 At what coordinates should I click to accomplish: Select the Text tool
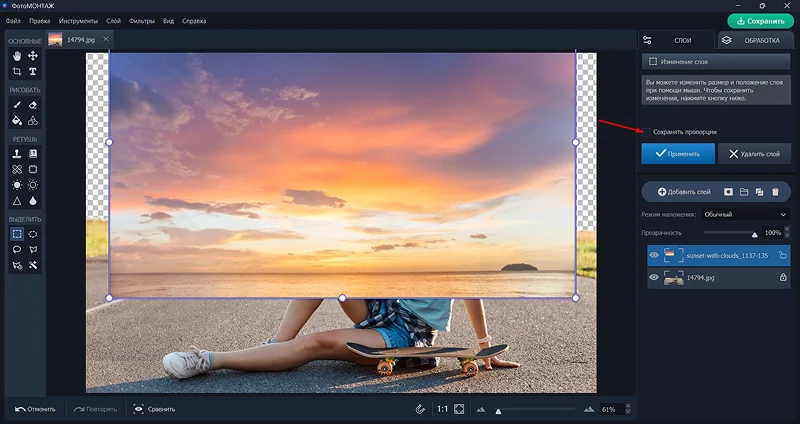pyautogui.click(x=33, y=71)
